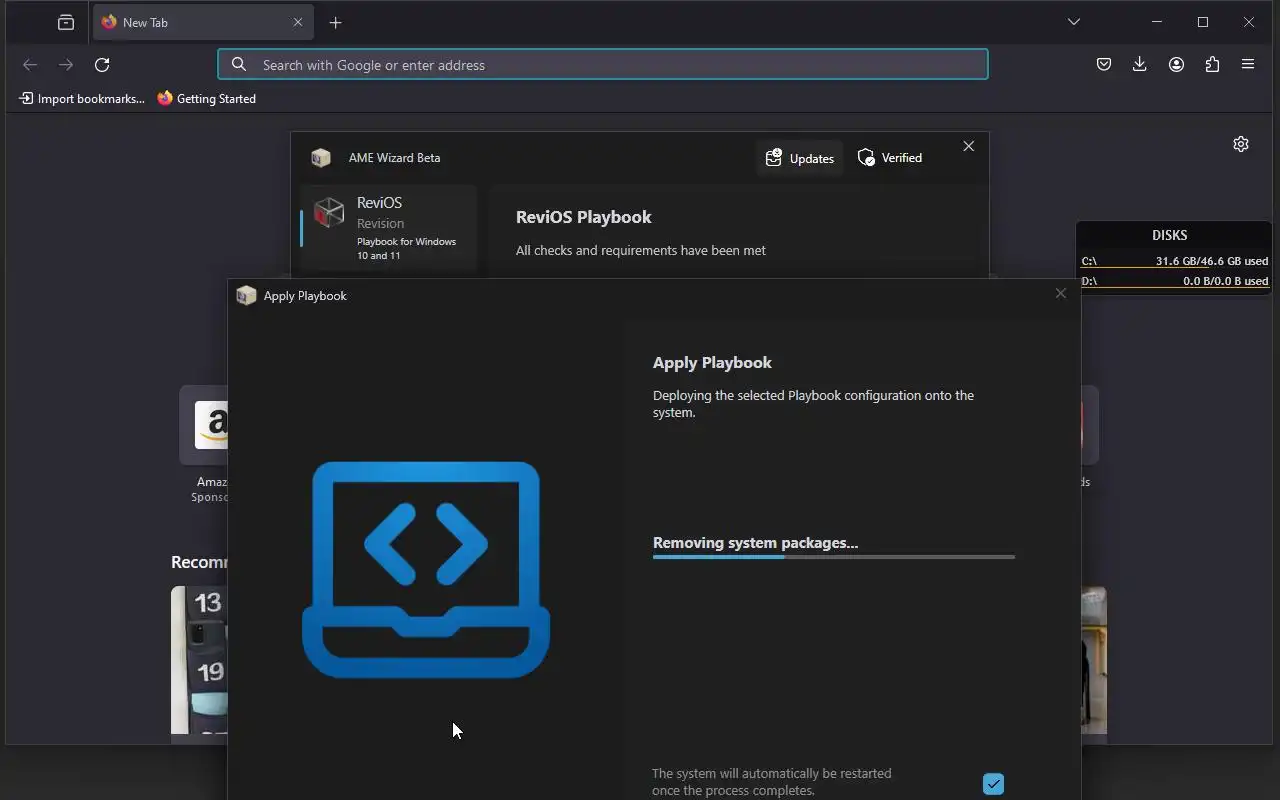
Task: Open Firefox Downloads panel
Action: click(x=1140, y=65)
